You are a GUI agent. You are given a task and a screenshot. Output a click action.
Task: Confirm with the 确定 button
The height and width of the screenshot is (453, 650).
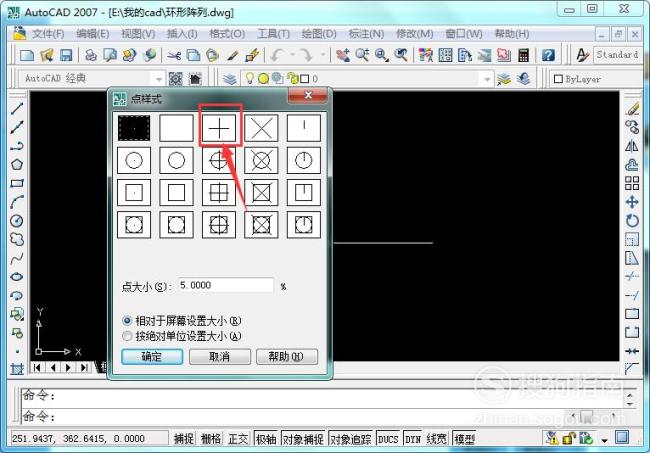[x=152, y=356]
